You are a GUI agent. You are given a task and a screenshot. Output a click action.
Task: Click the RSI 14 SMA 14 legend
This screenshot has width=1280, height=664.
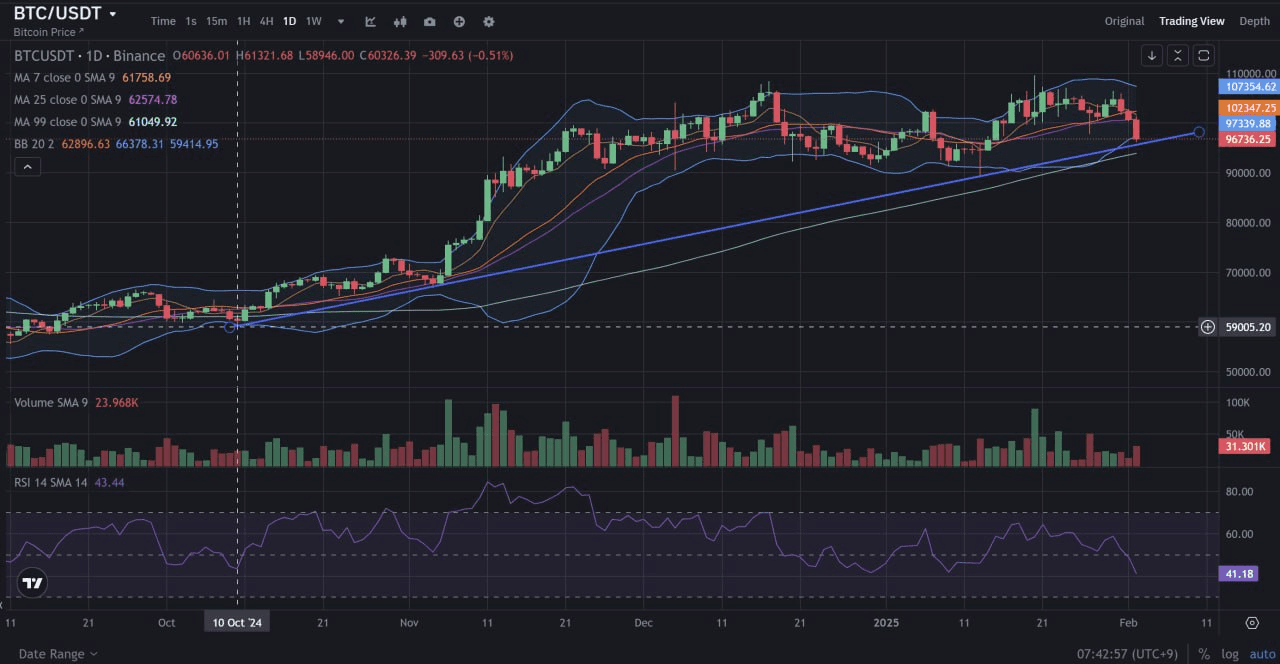[51, 482]
